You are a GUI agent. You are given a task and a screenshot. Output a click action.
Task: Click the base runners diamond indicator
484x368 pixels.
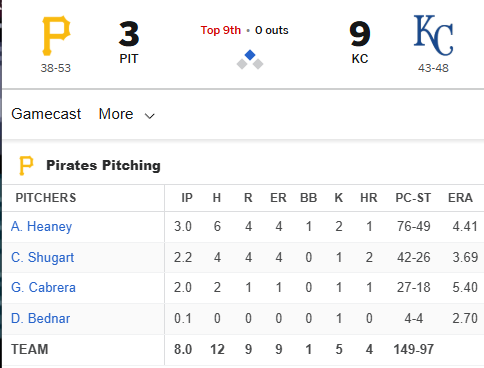(250, 60)
